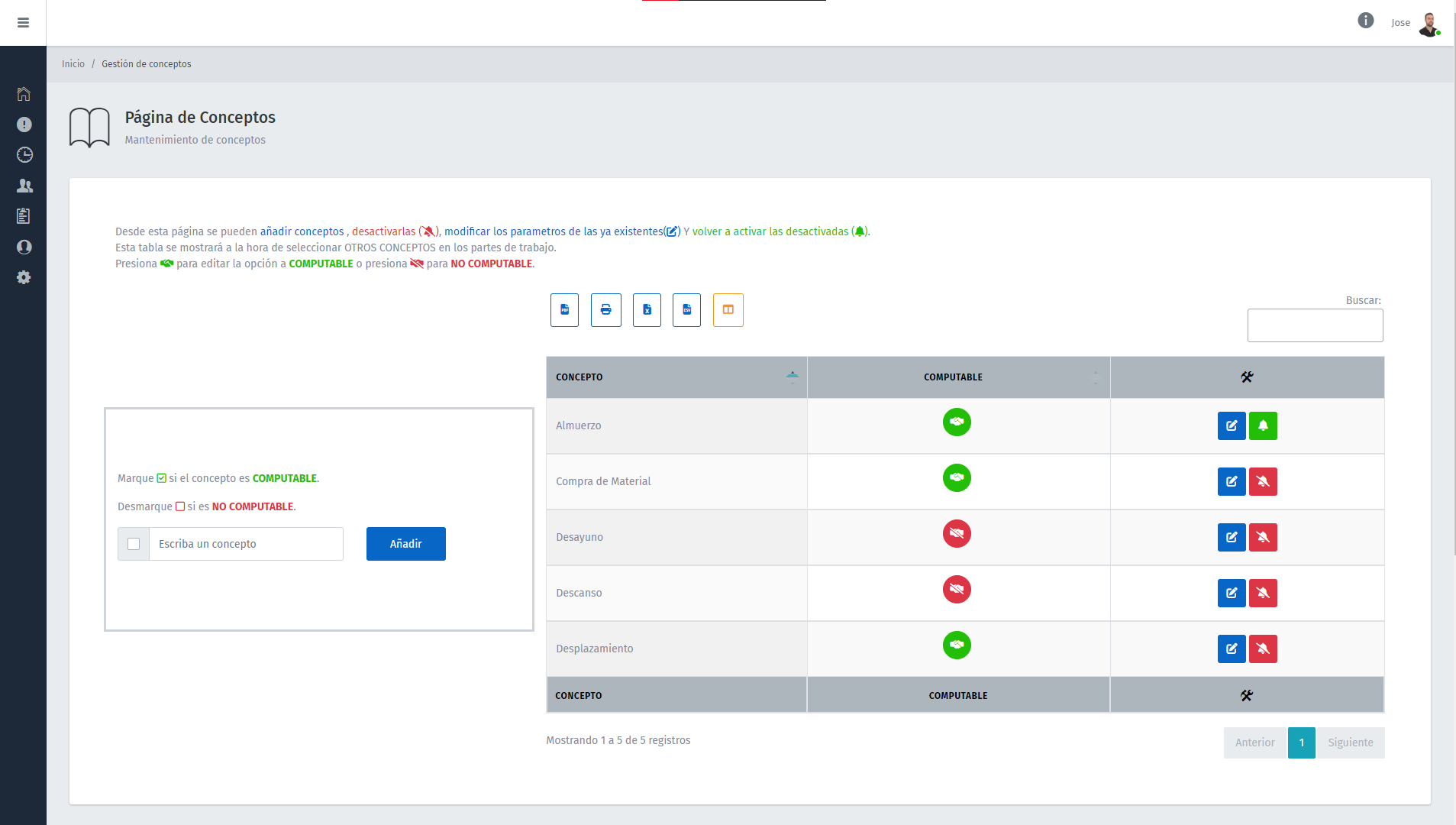This screenshot has height=825, width=1456.
Task: Open the column visibility button
Action: coord(728,310)
